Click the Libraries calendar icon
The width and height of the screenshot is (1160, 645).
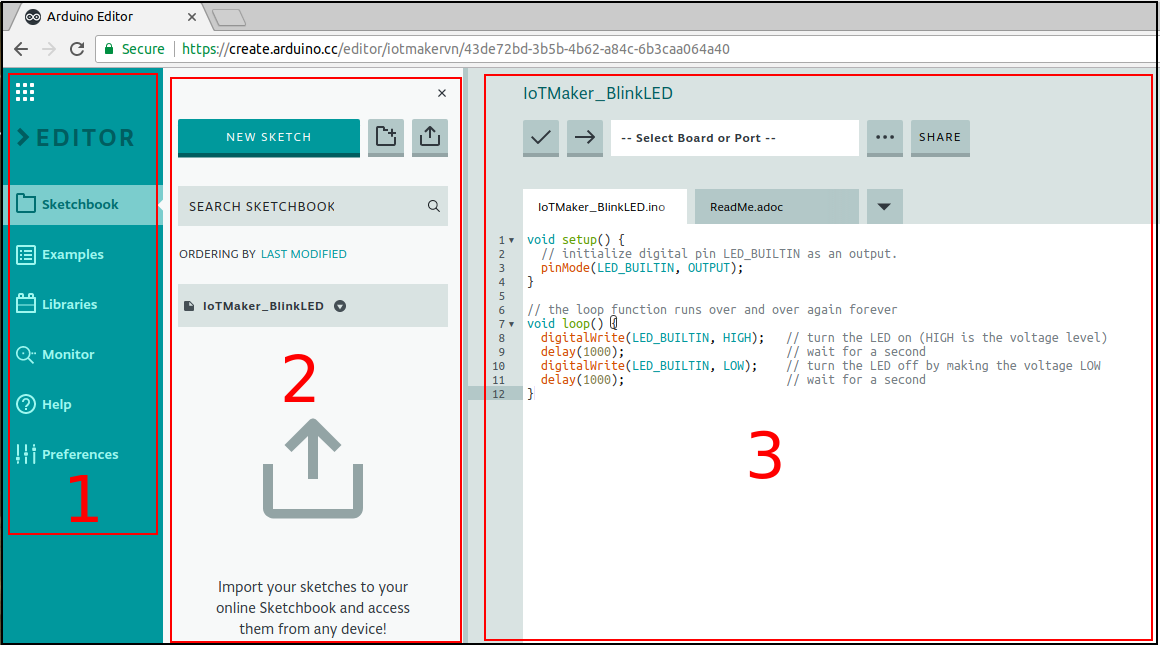click(x=26, y=303)
